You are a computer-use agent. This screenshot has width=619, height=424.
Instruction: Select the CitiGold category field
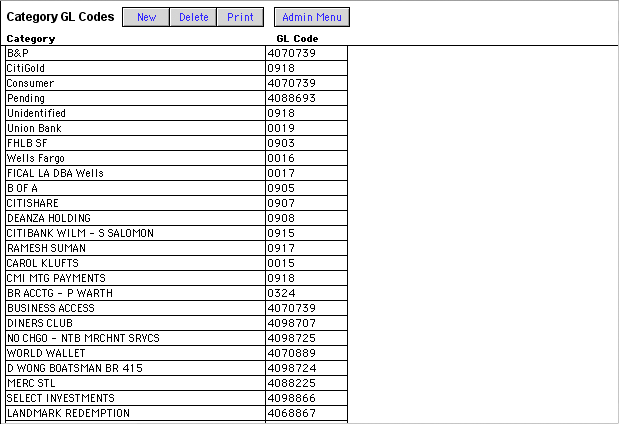tap(135, 68)
